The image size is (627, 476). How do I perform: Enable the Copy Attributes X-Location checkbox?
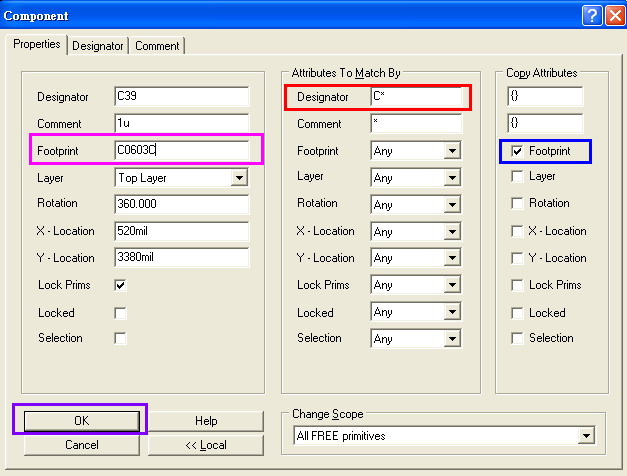point(517,231)
